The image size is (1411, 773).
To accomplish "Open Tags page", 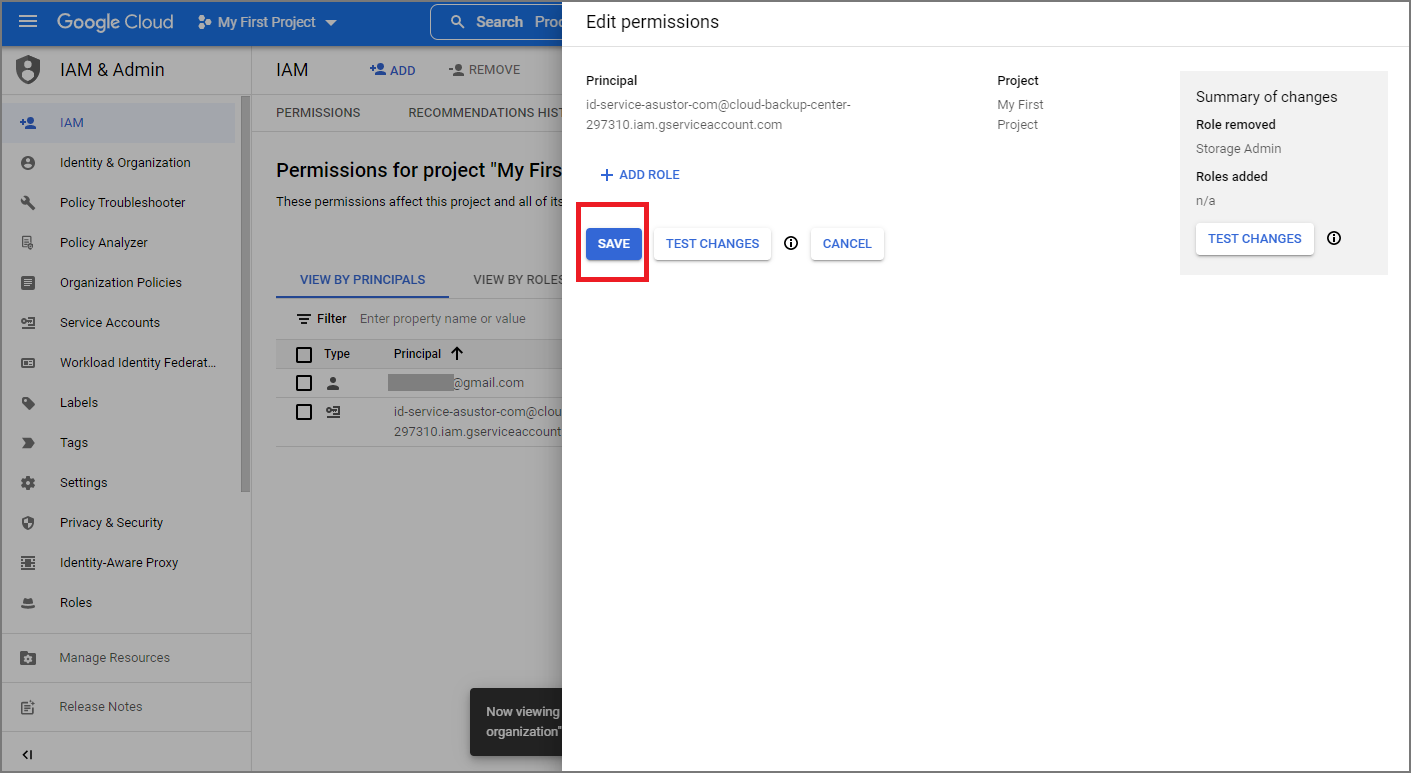I will point(74,443).
